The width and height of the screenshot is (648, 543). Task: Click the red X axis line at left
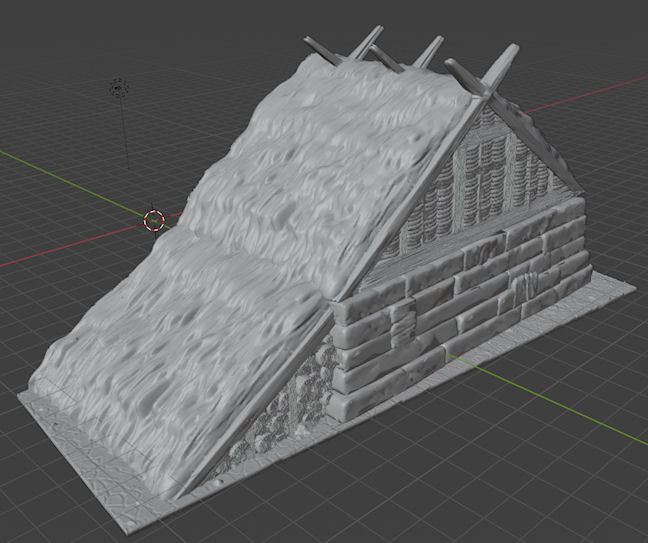coord(60,251)
